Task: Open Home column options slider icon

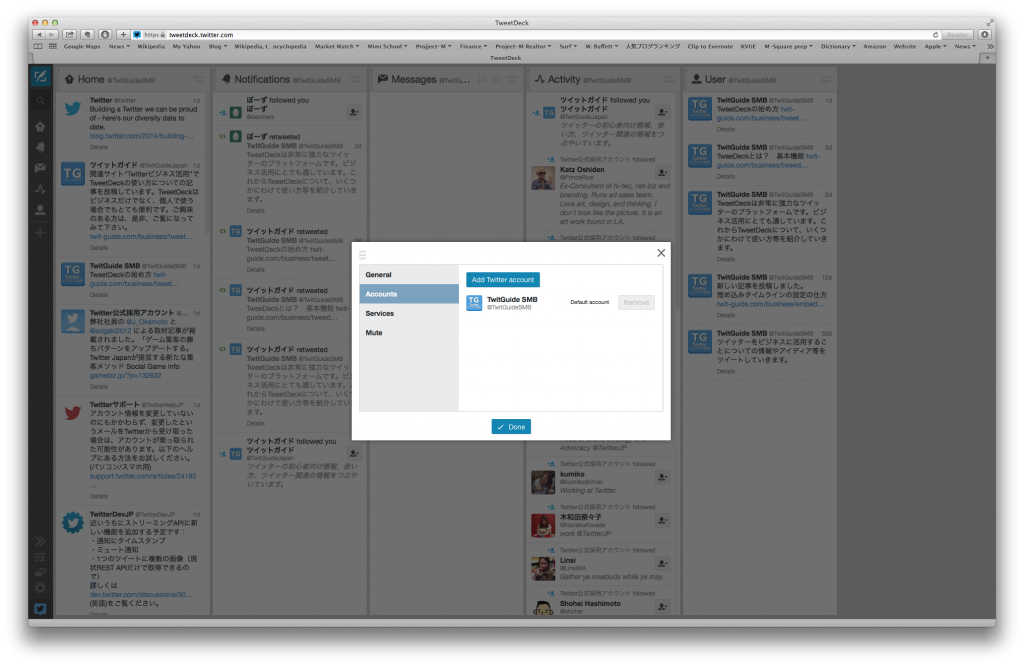Action: tap(198, 80)
